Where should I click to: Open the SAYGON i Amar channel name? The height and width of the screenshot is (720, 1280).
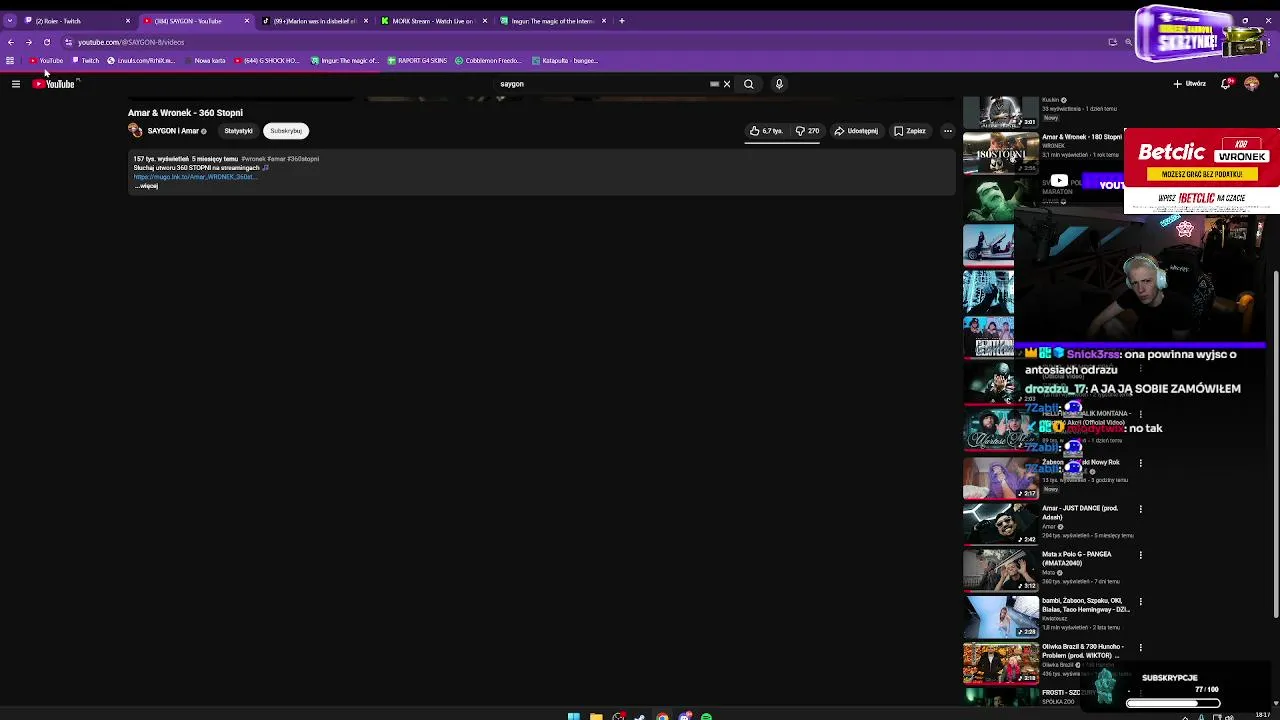click(x=173, y=131)
